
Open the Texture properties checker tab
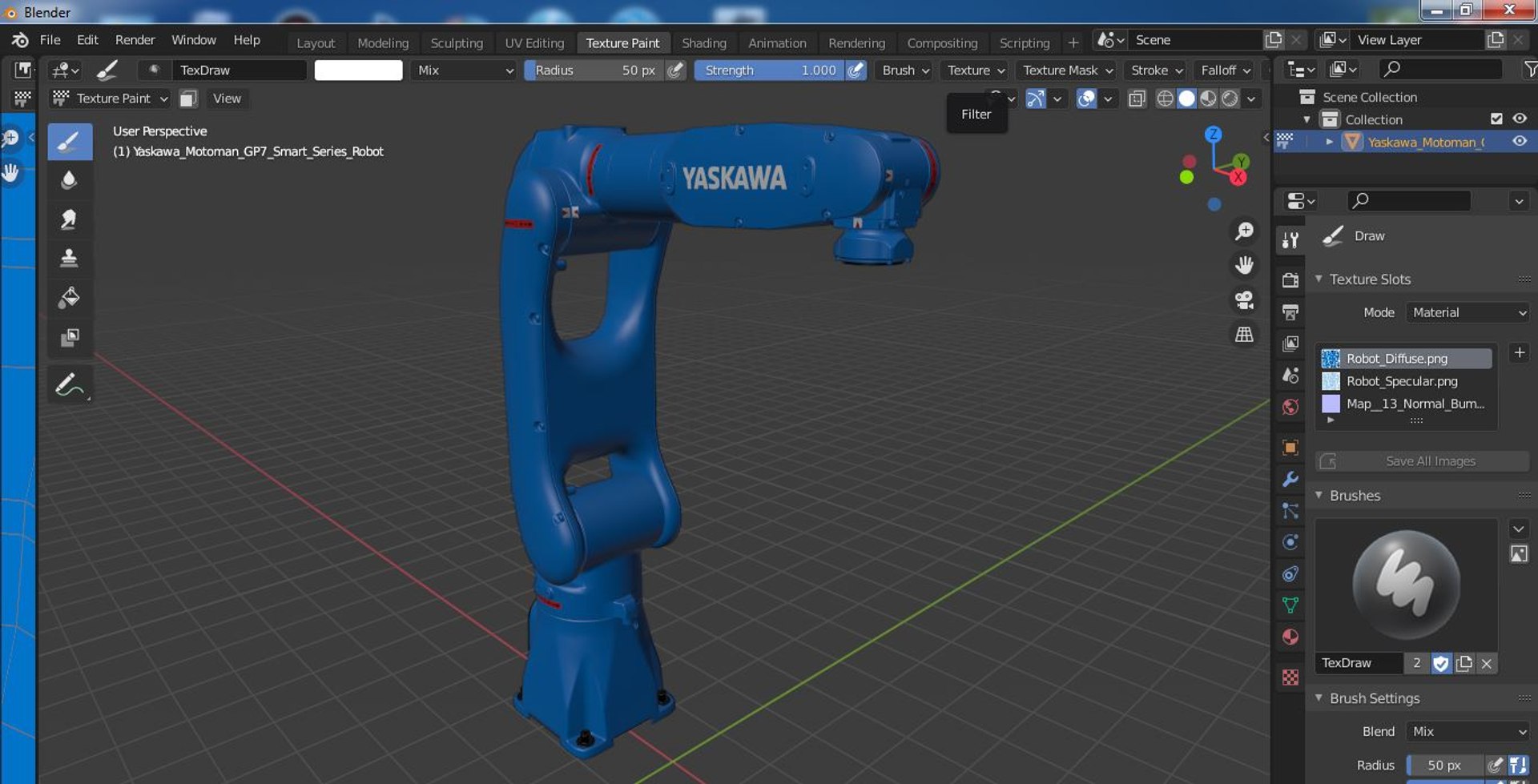tap(1290, 677)
